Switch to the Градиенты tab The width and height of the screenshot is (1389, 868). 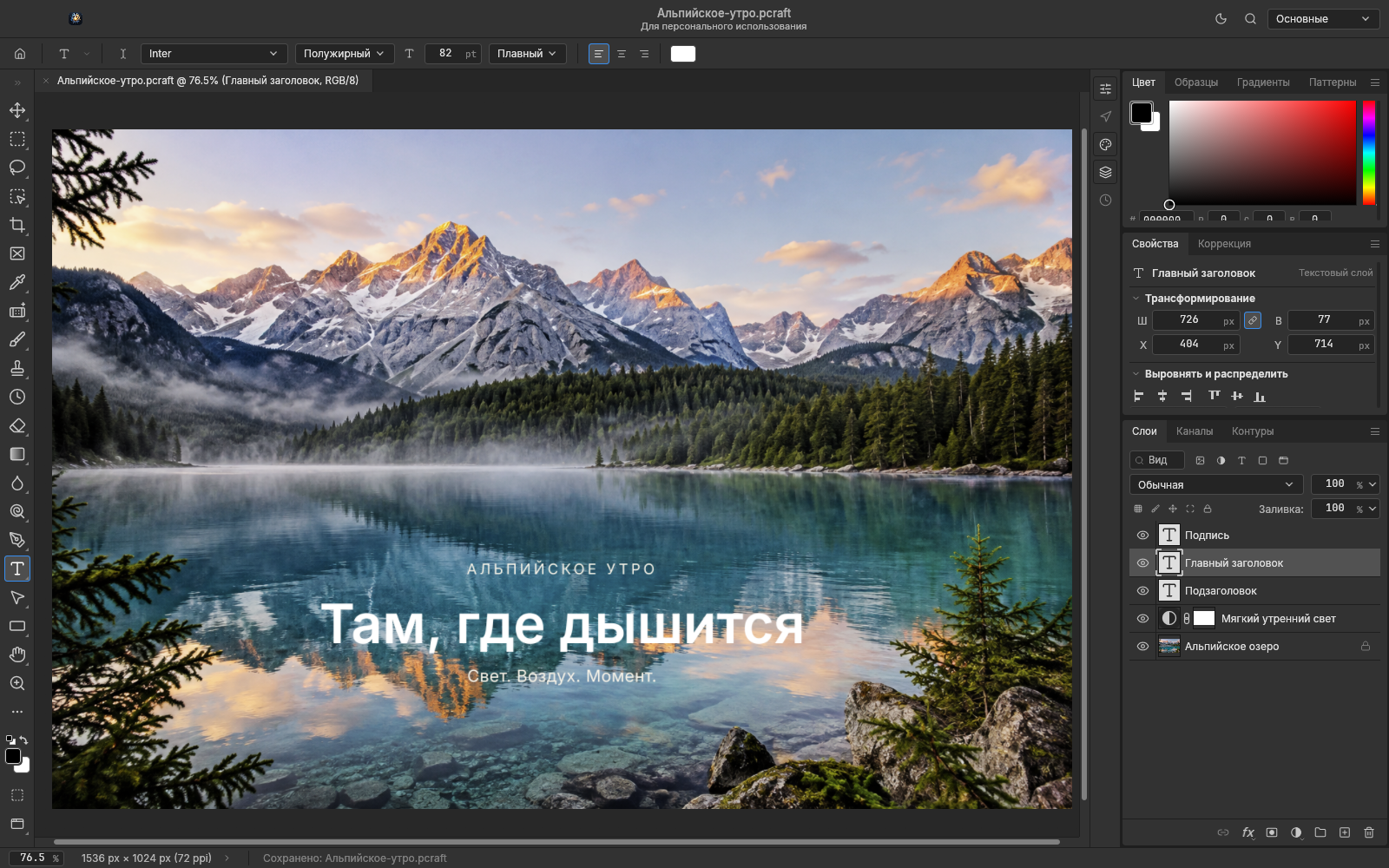pos(1263,82)
